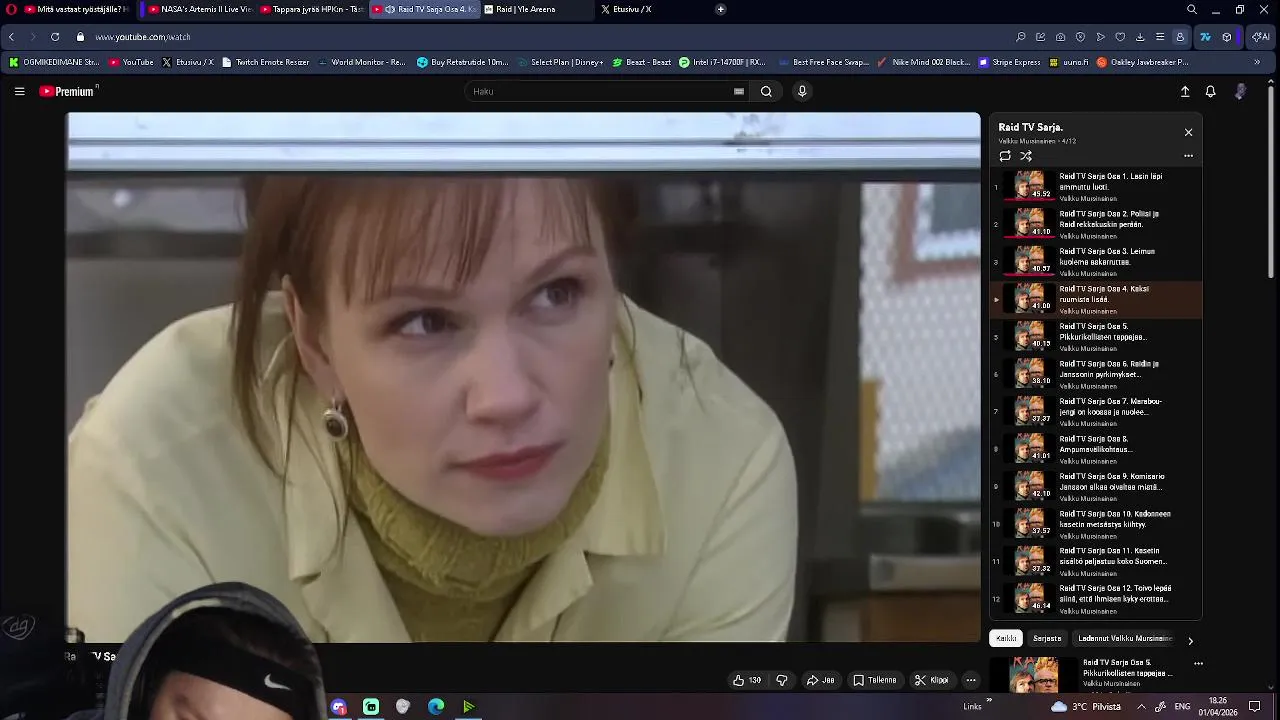The height and width of the screenshot is (720, 1280).
Task: Show more bookmarks with double chevron
Action: [1257, 62]
